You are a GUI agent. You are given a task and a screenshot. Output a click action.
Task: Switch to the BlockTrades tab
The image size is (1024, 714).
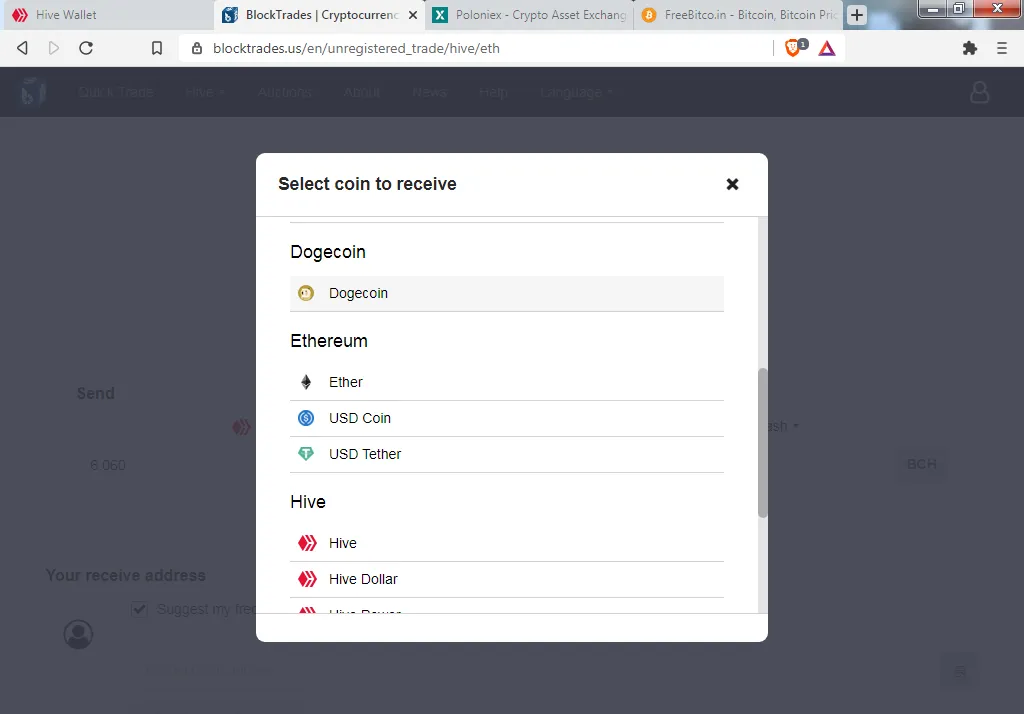point(320,15)
